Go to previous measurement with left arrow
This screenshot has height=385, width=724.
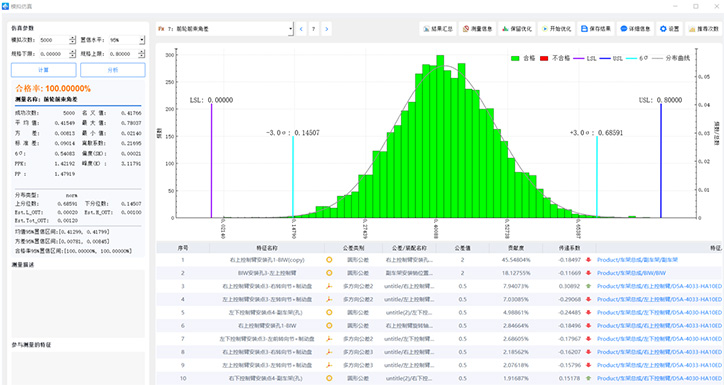click(301, 29)
